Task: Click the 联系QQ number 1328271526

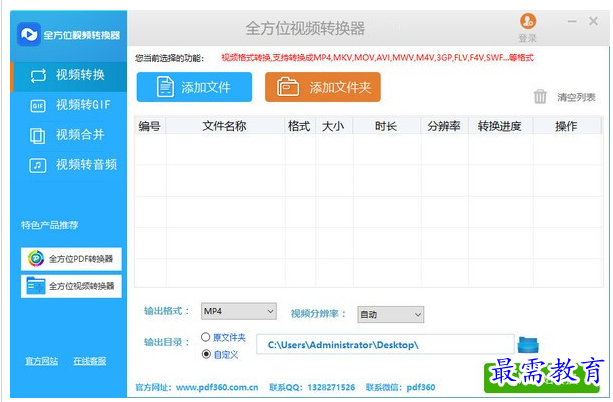Action: click(x=331, y=388)
